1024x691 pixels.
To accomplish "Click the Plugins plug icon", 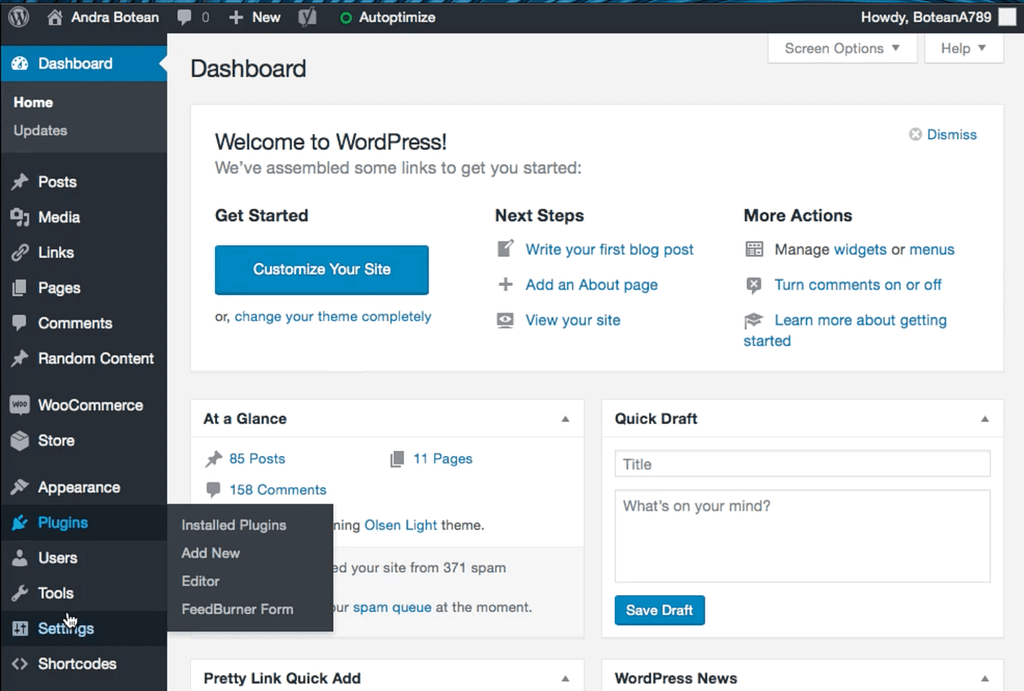I will (20, 522).
